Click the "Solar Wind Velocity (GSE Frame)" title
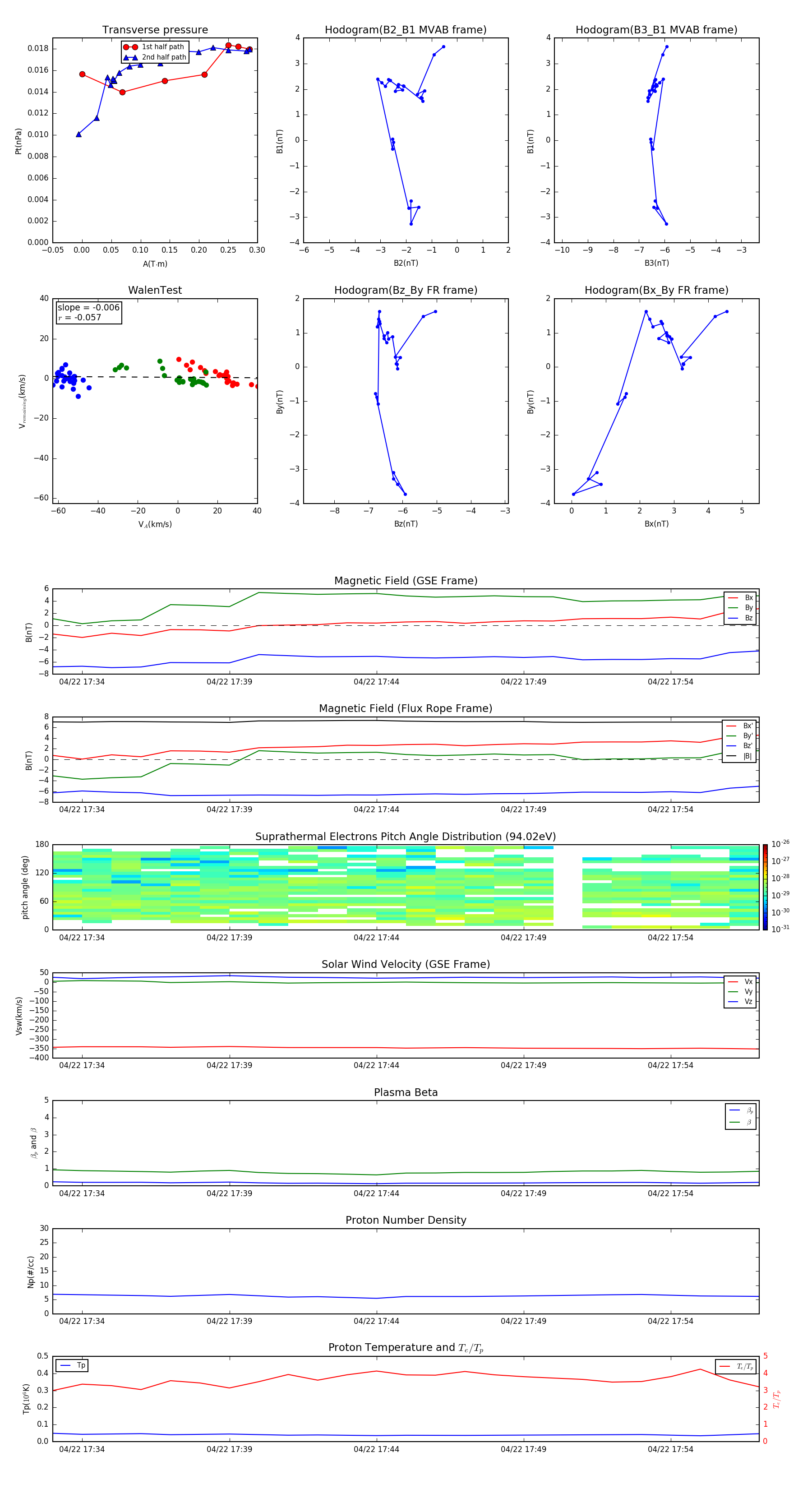 click(x=406, y=964)
